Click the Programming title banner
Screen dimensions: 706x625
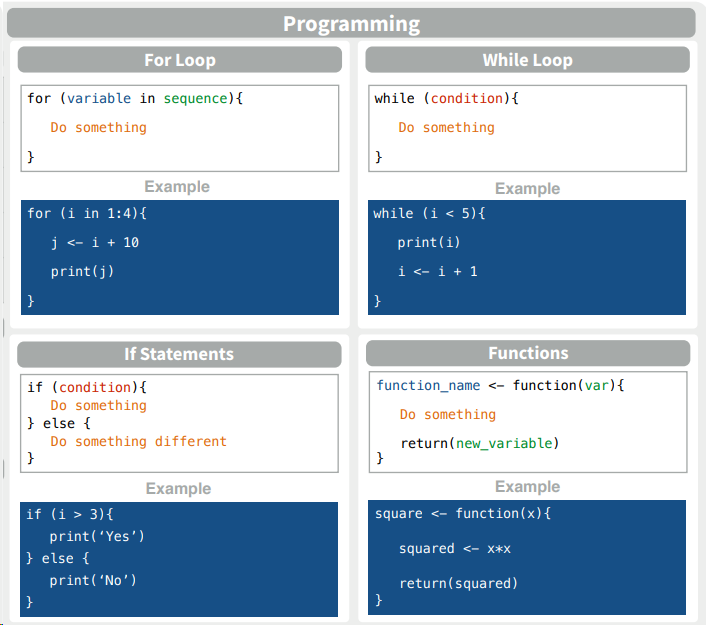[x=352, y=23]
